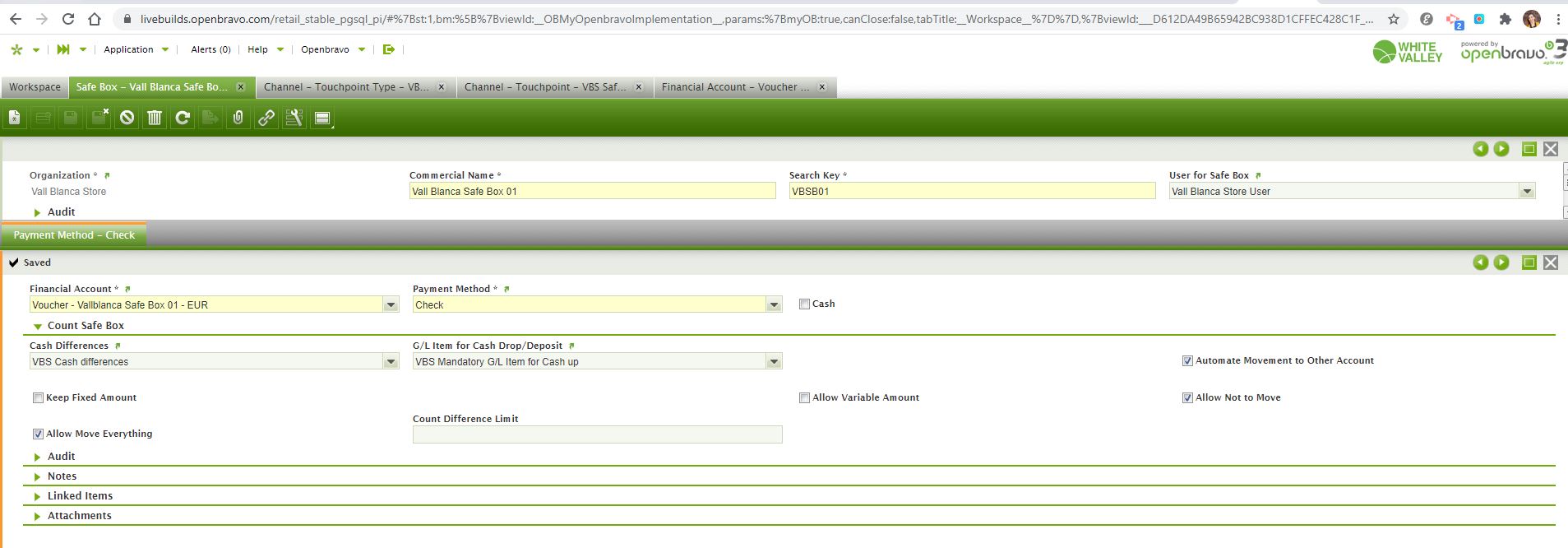Click the Customize form layout toolbar icon
1568x548 pixels.
click(294, 118)
